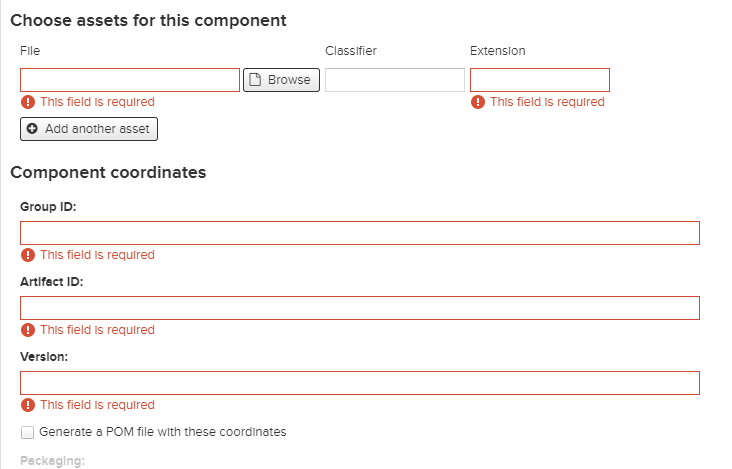The width and height of the screenshot is (732, 469).
Task: Click the error icon below Group ID field
Action: click(28, 255)
